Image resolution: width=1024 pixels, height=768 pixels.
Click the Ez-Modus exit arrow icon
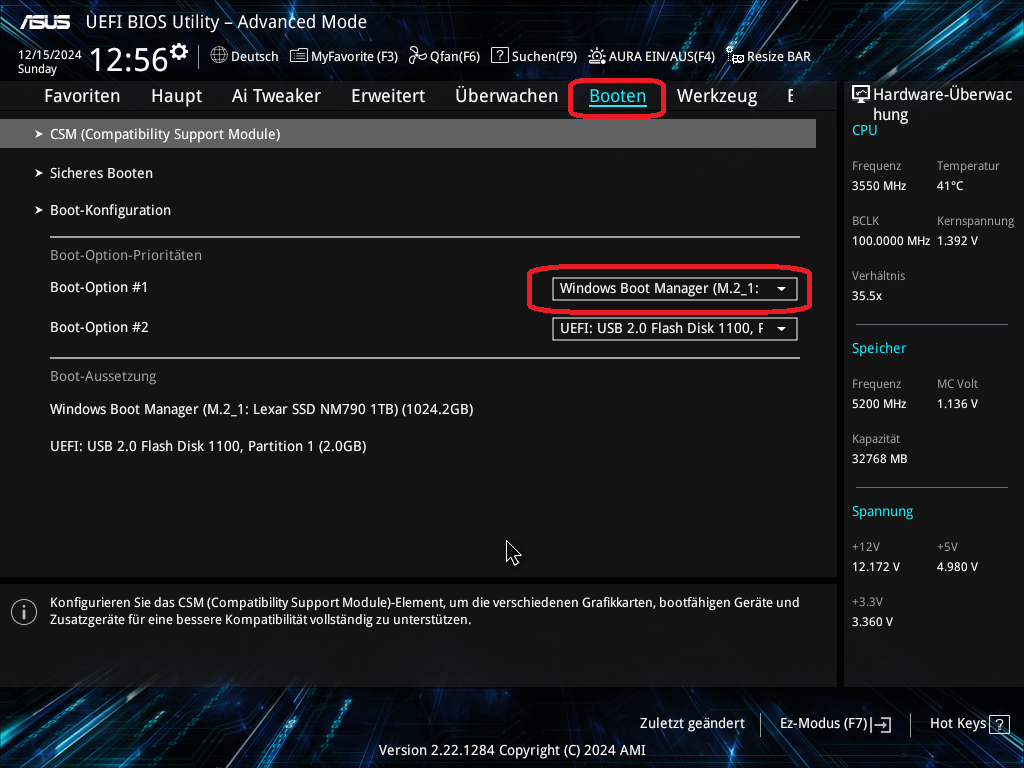coord(882,724)
